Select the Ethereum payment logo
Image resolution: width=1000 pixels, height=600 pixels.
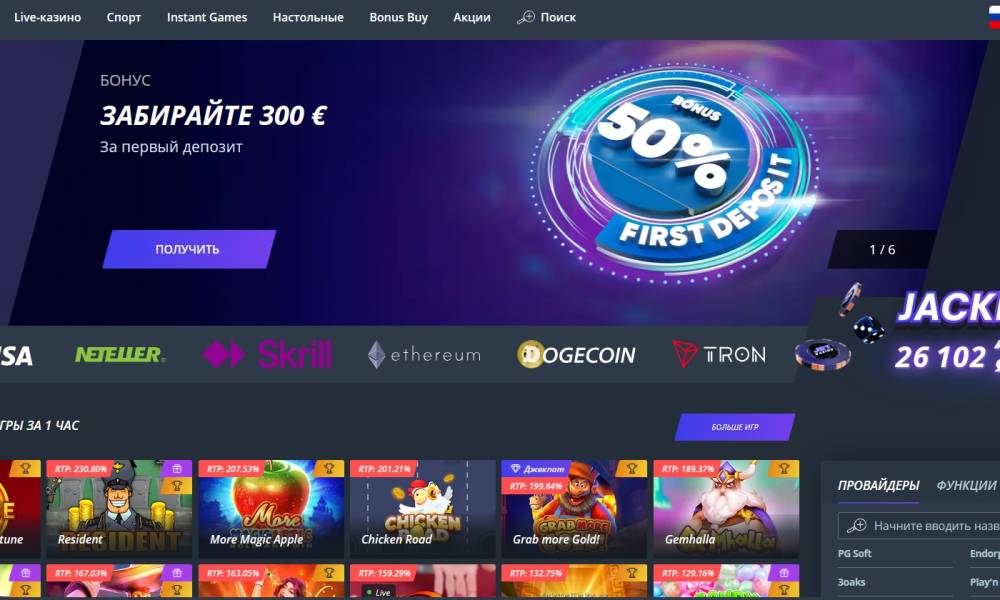click(424, 355)
